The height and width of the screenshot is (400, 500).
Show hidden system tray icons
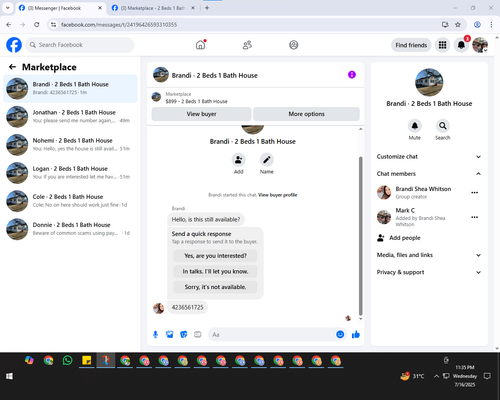(x=436, y=376)
